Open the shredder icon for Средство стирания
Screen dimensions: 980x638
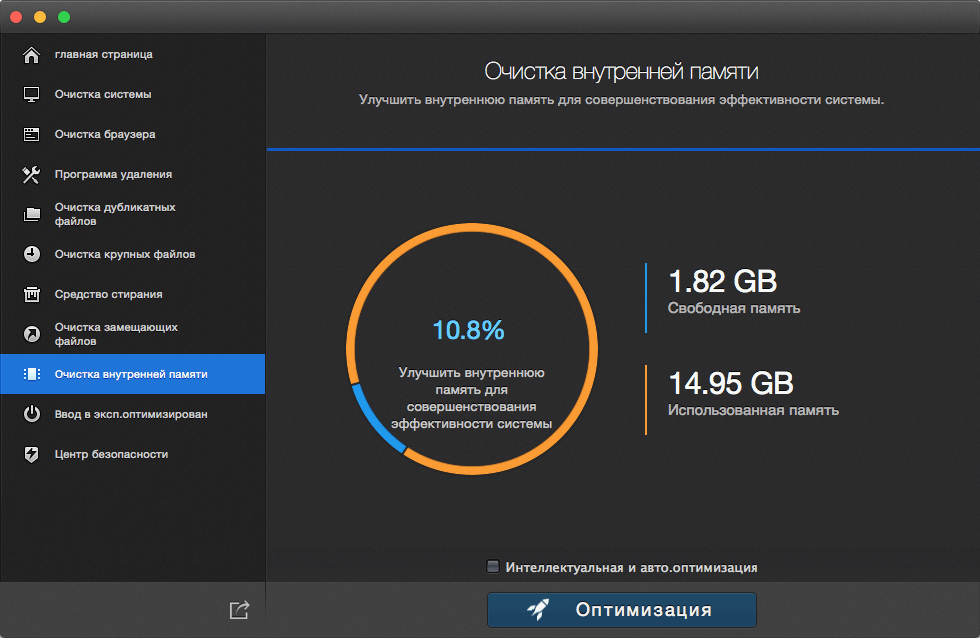(31, 294)
